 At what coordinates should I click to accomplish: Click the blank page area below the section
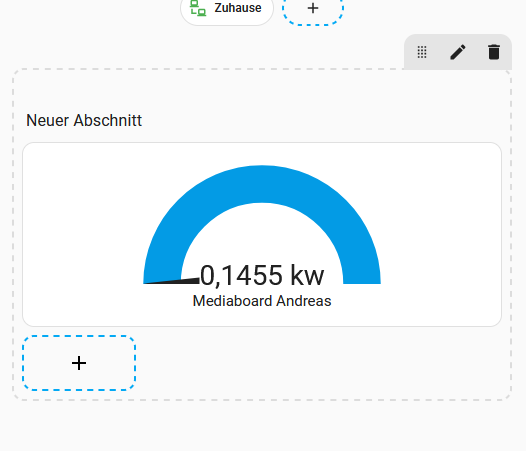[x=263, y=426]
